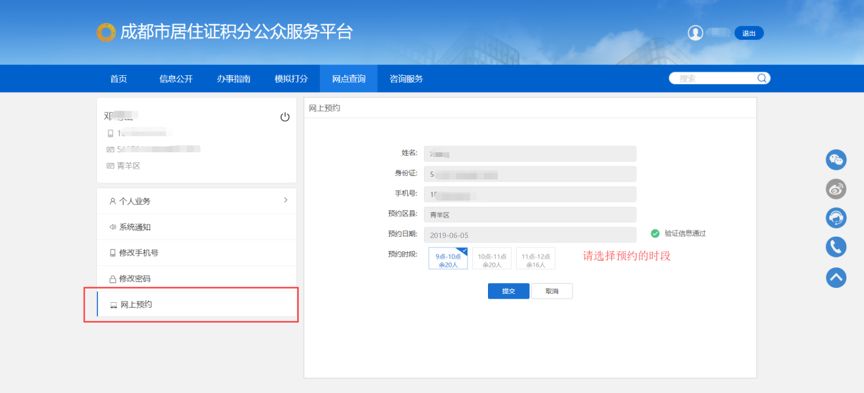864x393 pixels.
Task: Click the lock icon beside 修改密码
Action: (x=112, y=279)
